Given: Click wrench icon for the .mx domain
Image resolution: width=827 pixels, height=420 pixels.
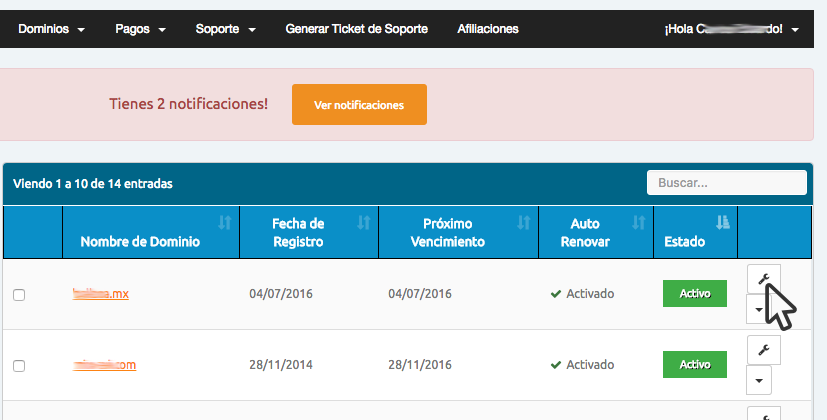Looking at the screenshot, I should click(763, 280).
